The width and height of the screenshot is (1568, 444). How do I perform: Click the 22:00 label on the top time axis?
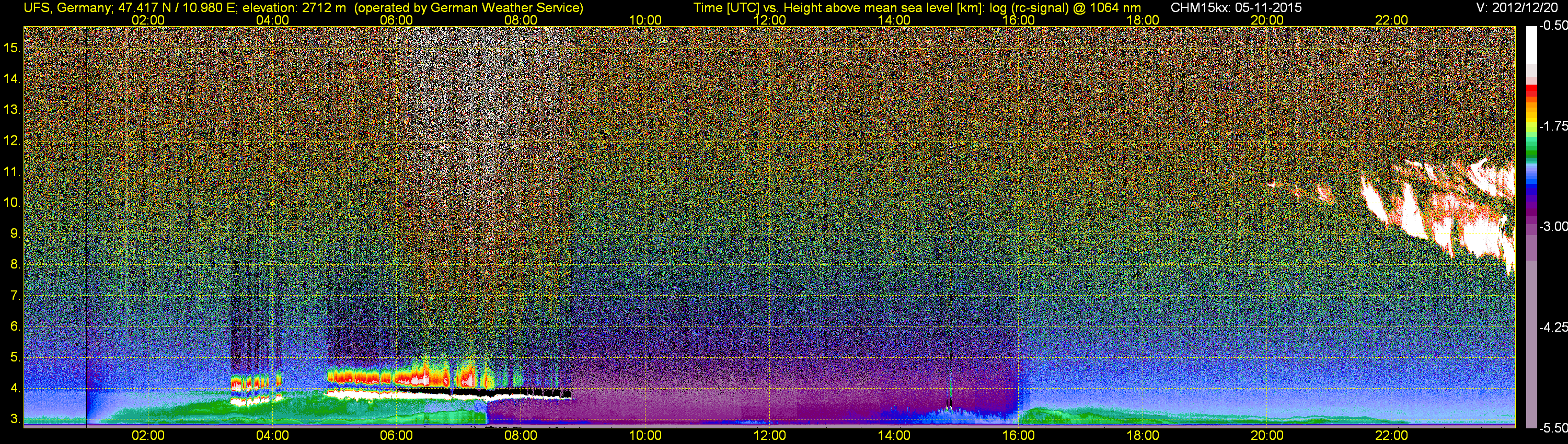point(1391,20)
